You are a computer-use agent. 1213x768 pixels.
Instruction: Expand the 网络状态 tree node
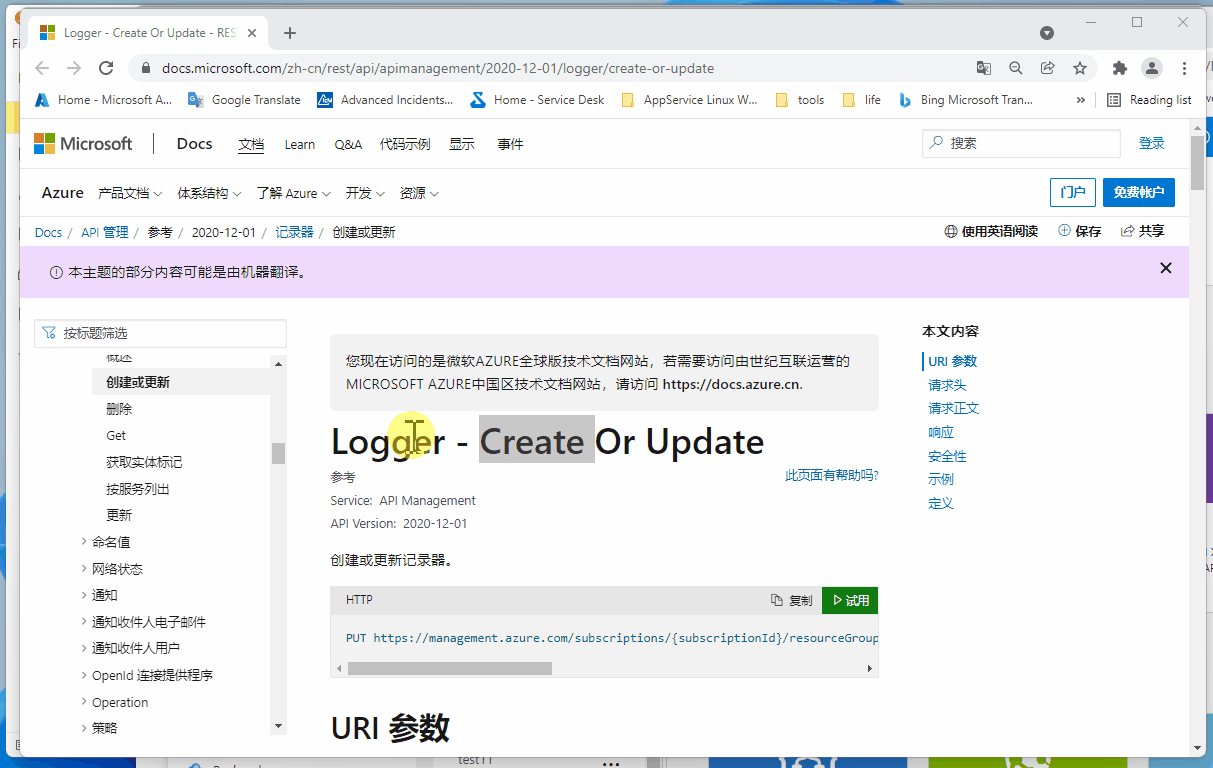point(84,569)
